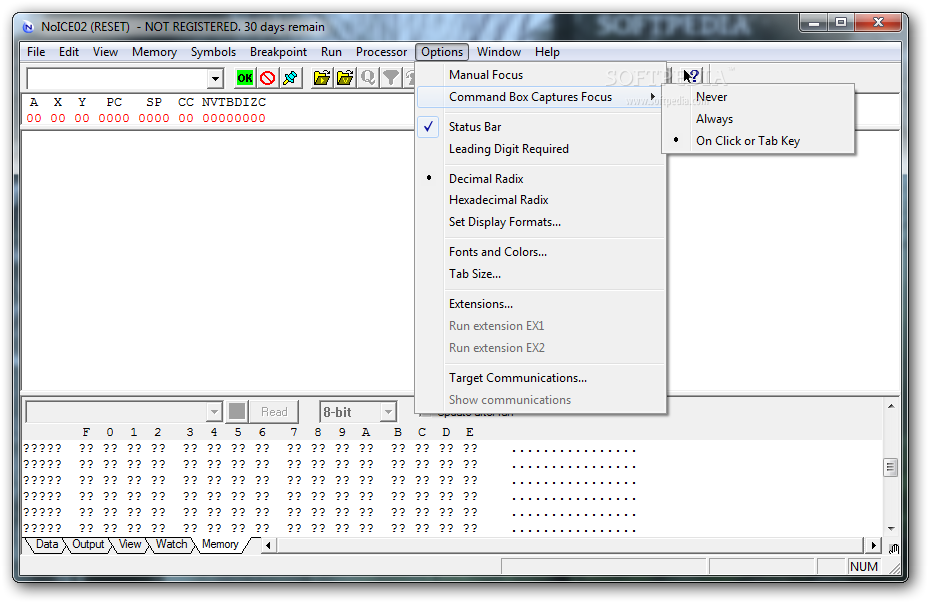The height and width of the screenshot is (603, 929).
Task: Select On Click or Tab Key option
Action: coord(758,140)
